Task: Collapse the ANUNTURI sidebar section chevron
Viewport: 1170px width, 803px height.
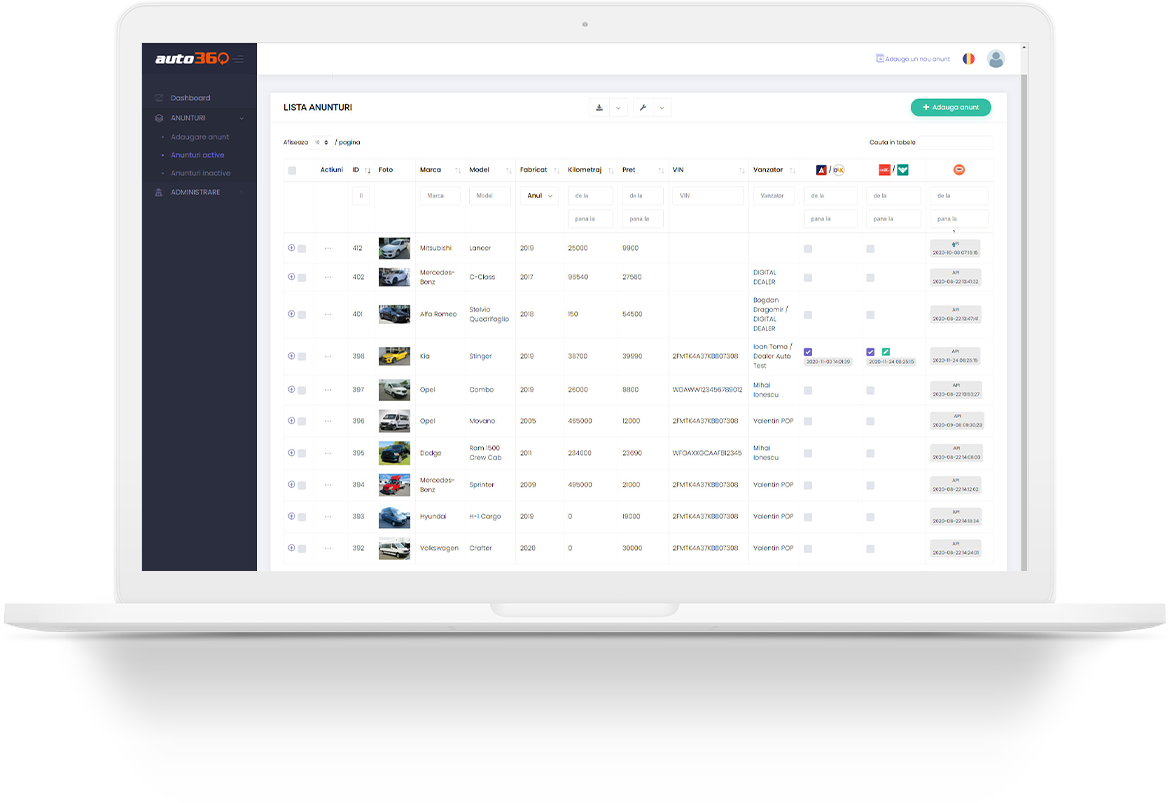Action: click(x=242, y=118)
